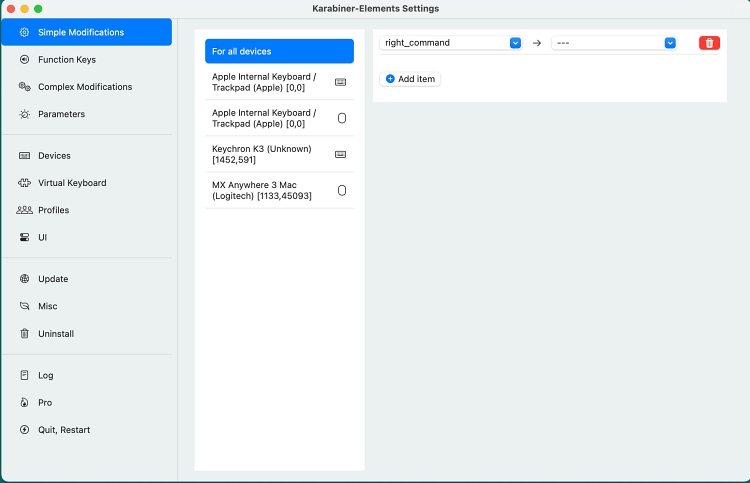Select For all devices entry

279,51
